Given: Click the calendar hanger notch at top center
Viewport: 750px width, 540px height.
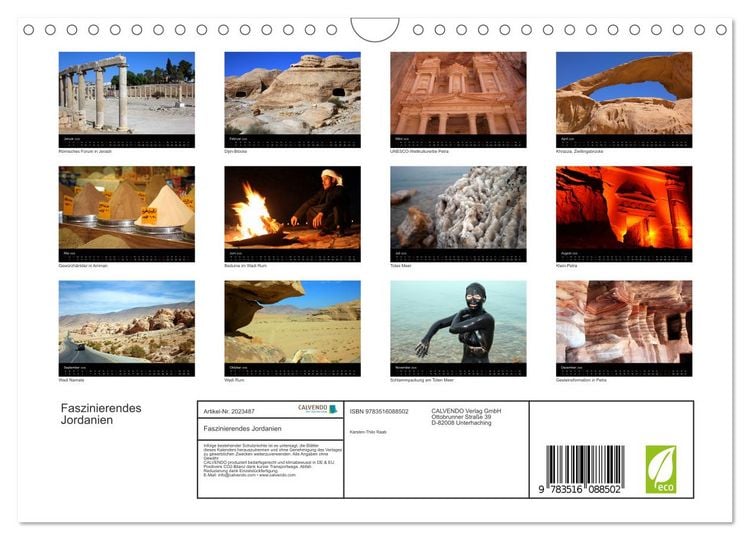Looking at the screenshot, I should point(375,29).
